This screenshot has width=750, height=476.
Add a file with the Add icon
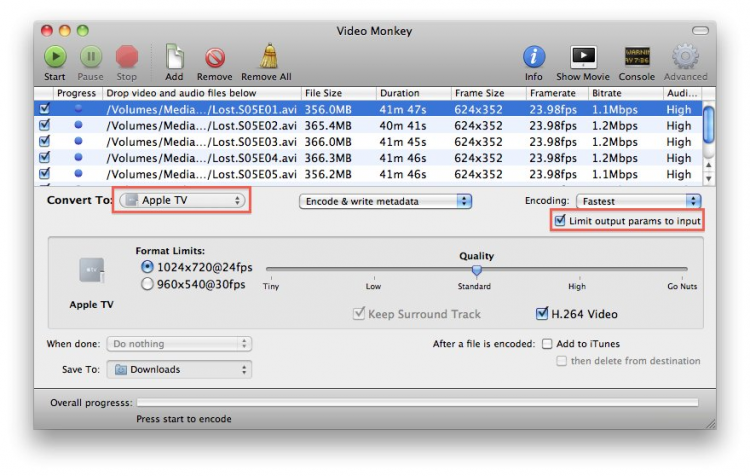click(x=175, y=56)
